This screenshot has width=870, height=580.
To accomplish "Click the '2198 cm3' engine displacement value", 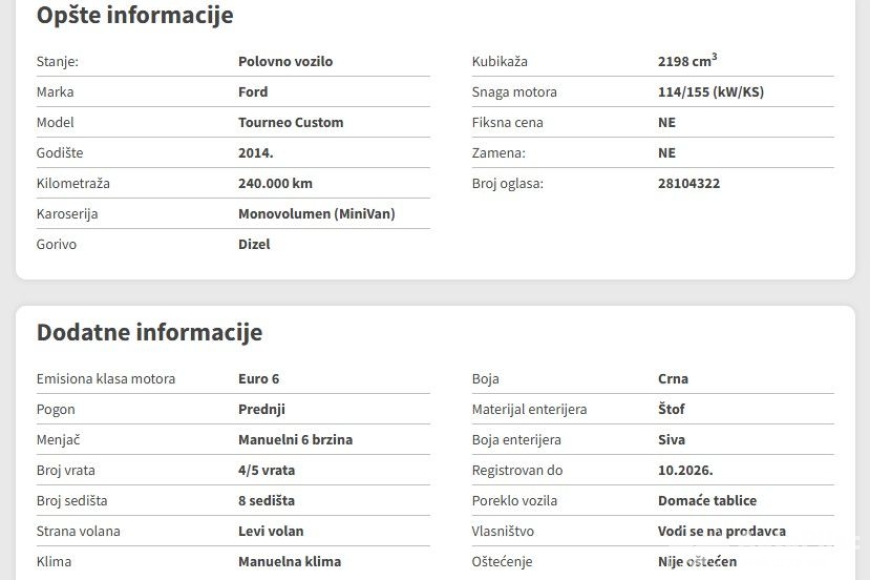I will coord(687,61).
